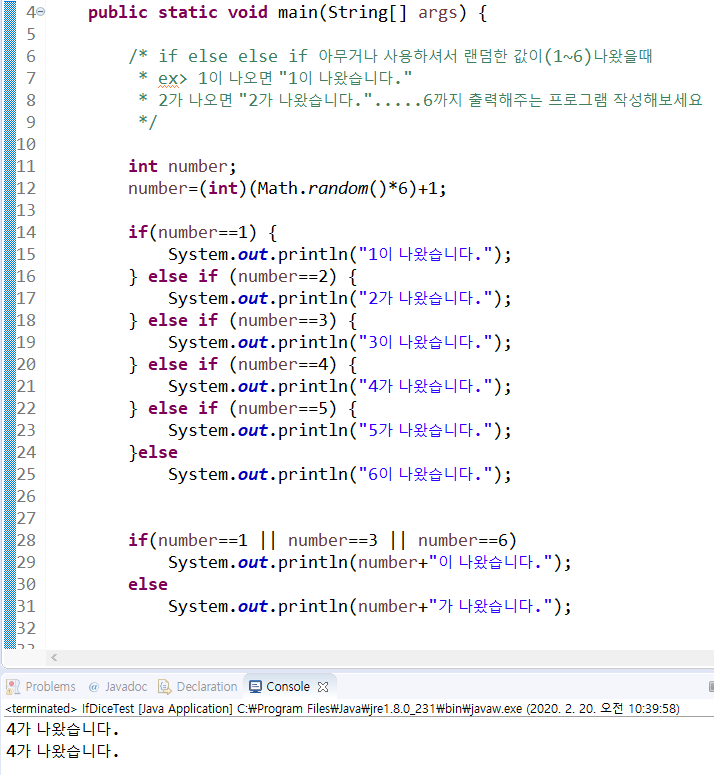Click the println "5가 나왔습니다." line
The height and width of the screenshot is (775, 714).
click(x=339, y=430)
